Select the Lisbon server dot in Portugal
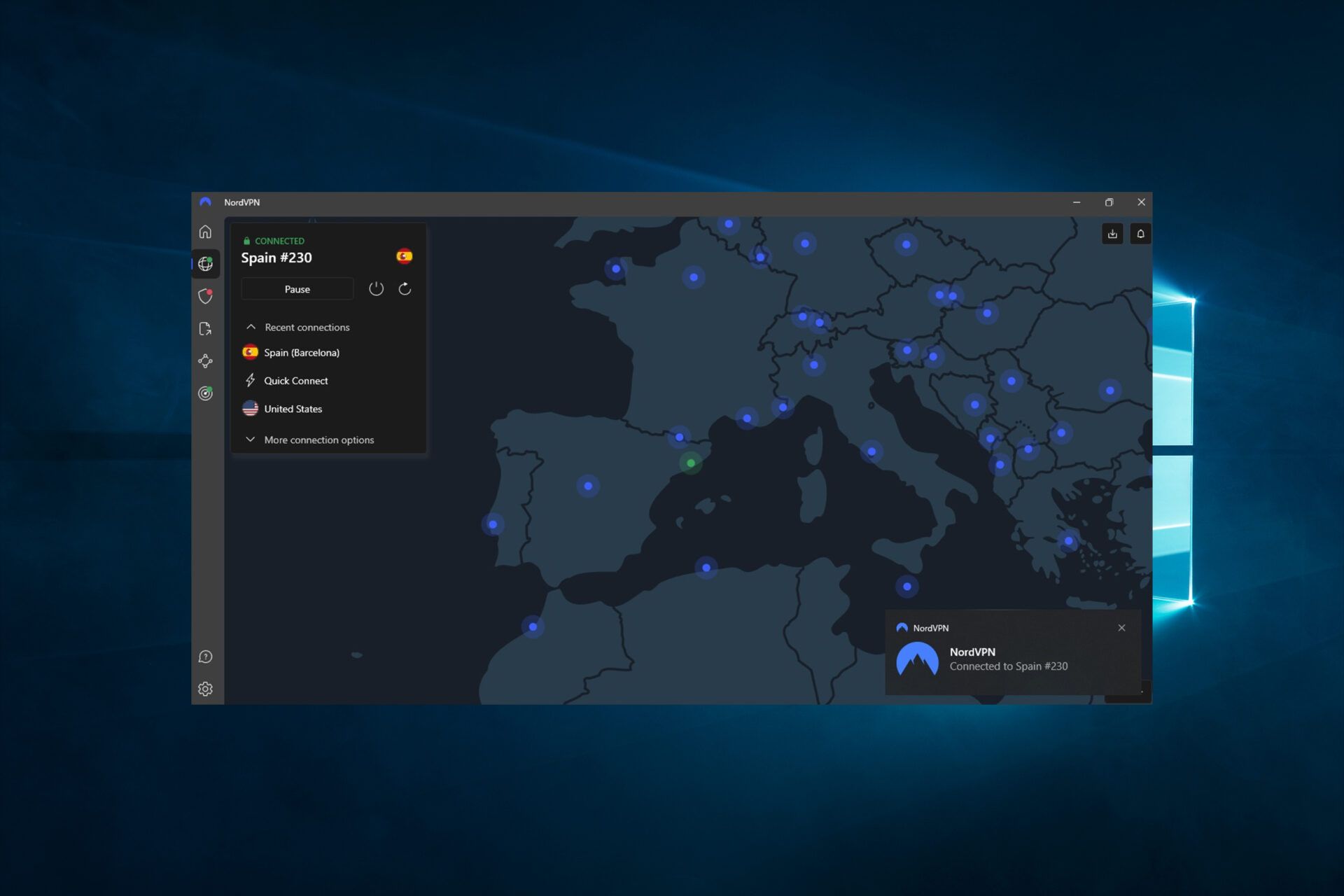 click(493, 524)
